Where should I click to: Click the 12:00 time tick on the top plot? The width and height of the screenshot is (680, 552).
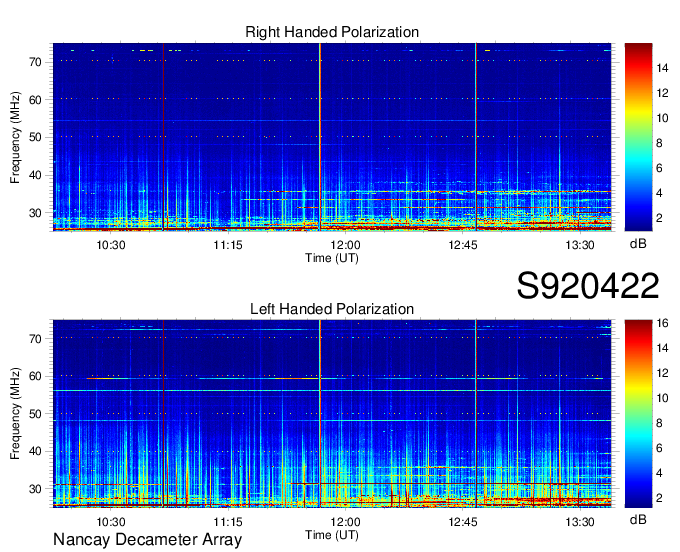coord(345,245)
